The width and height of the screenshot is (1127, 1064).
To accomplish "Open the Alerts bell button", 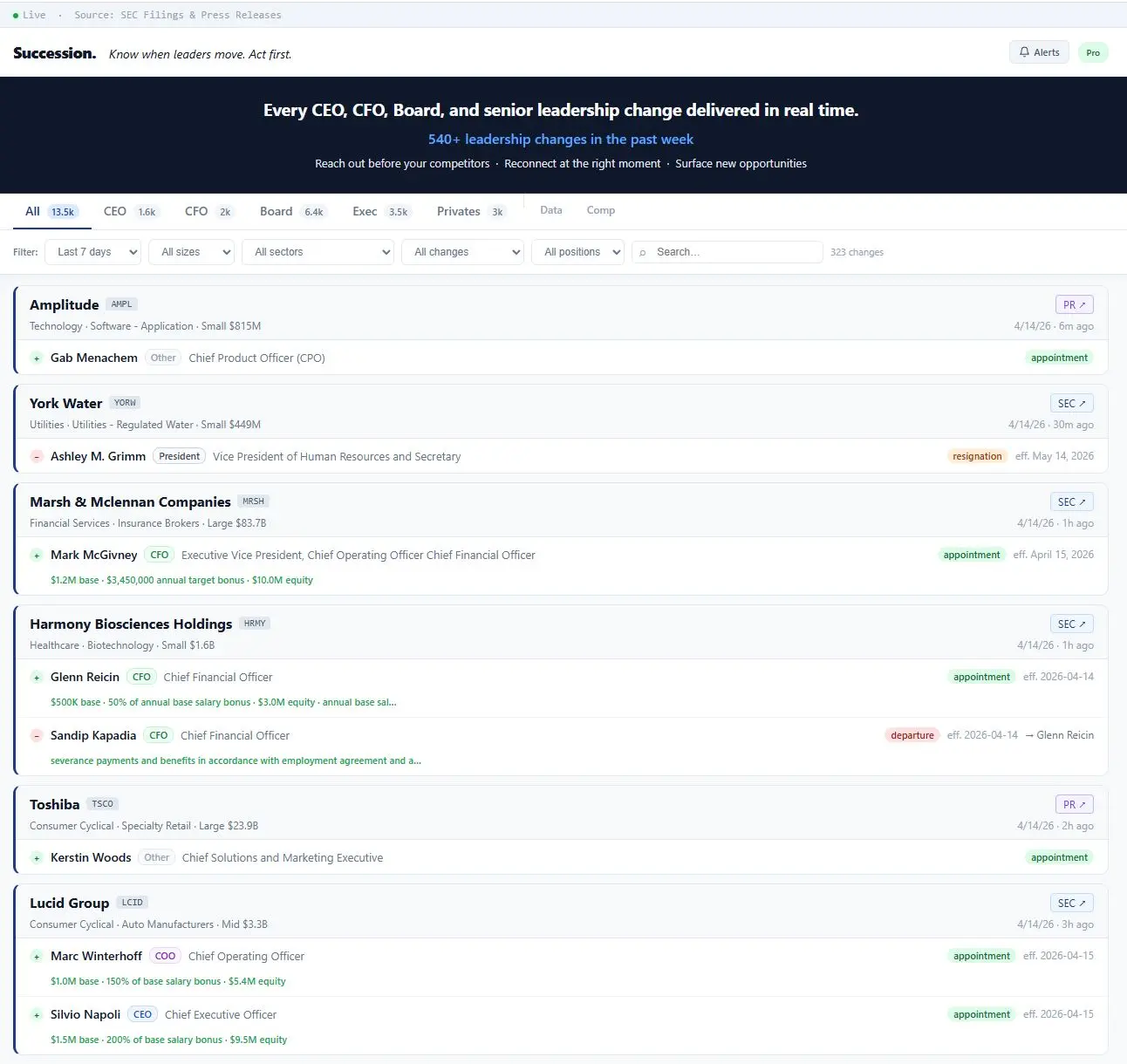I will point(1039,52).
